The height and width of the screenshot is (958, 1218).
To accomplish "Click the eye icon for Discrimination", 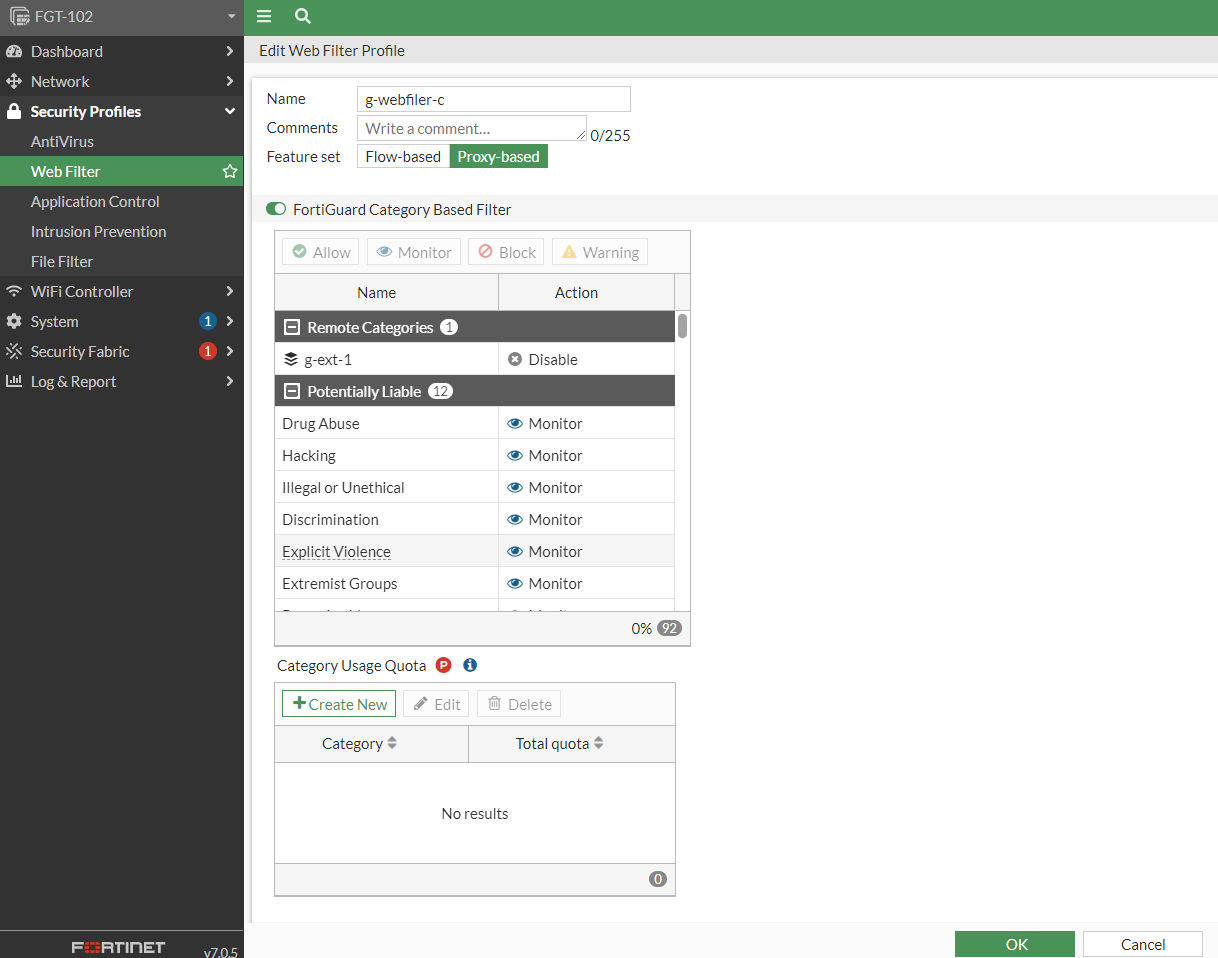I will (x=515, y=519).
